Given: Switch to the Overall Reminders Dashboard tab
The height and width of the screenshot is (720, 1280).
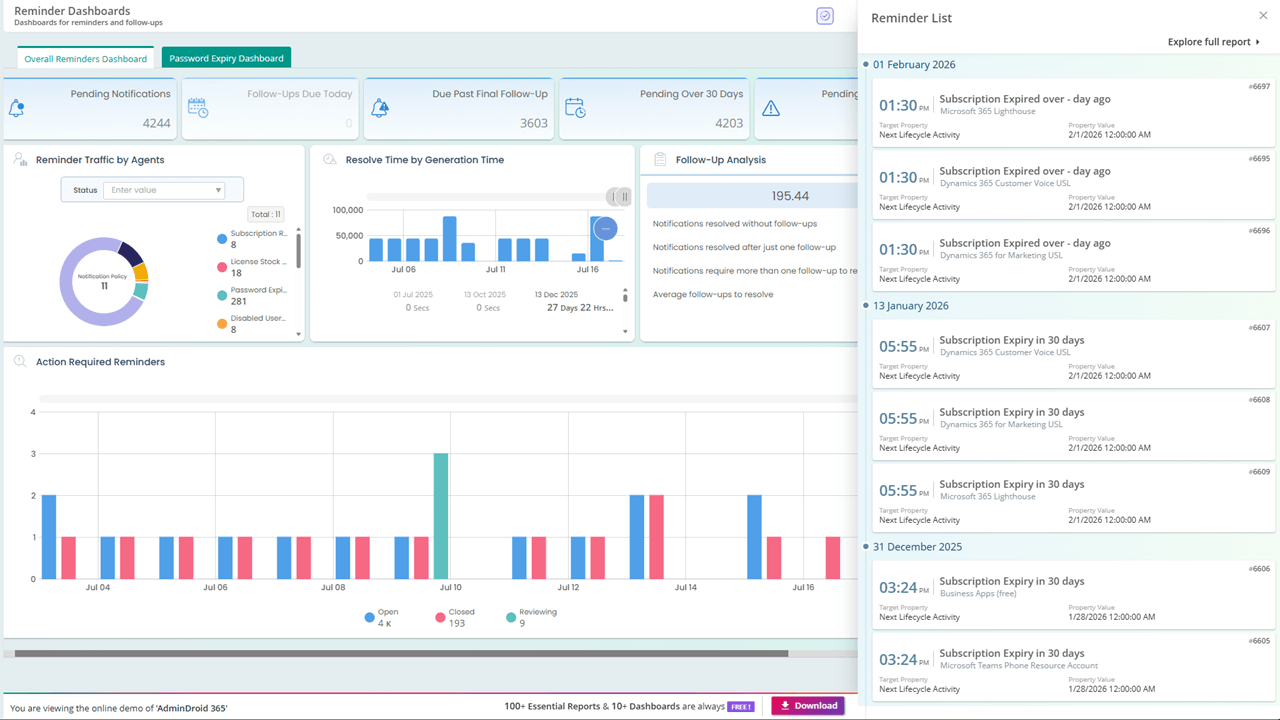Looking at the screenshot, I should (x=86, y=58).
